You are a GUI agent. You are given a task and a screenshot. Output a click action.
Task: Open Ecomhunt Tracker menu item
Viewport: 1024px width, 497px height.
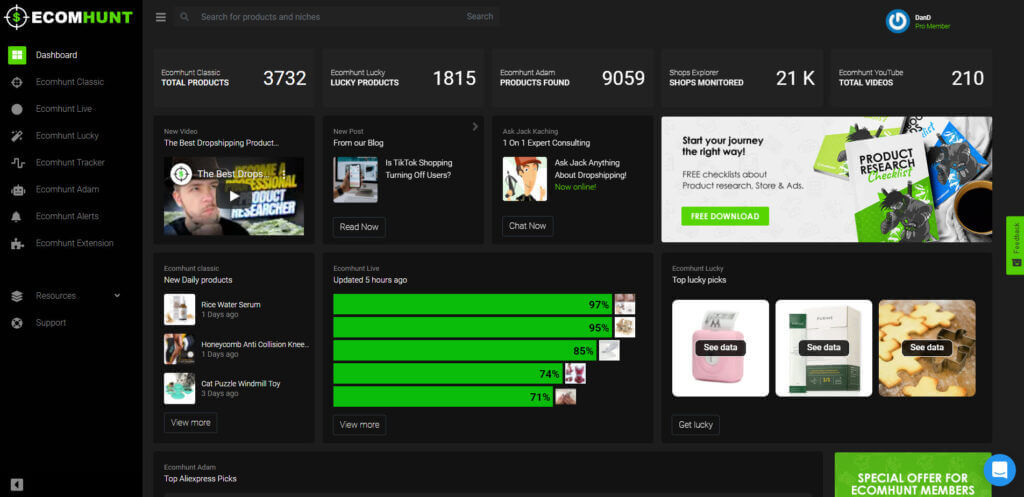click(x=71, y=163)
